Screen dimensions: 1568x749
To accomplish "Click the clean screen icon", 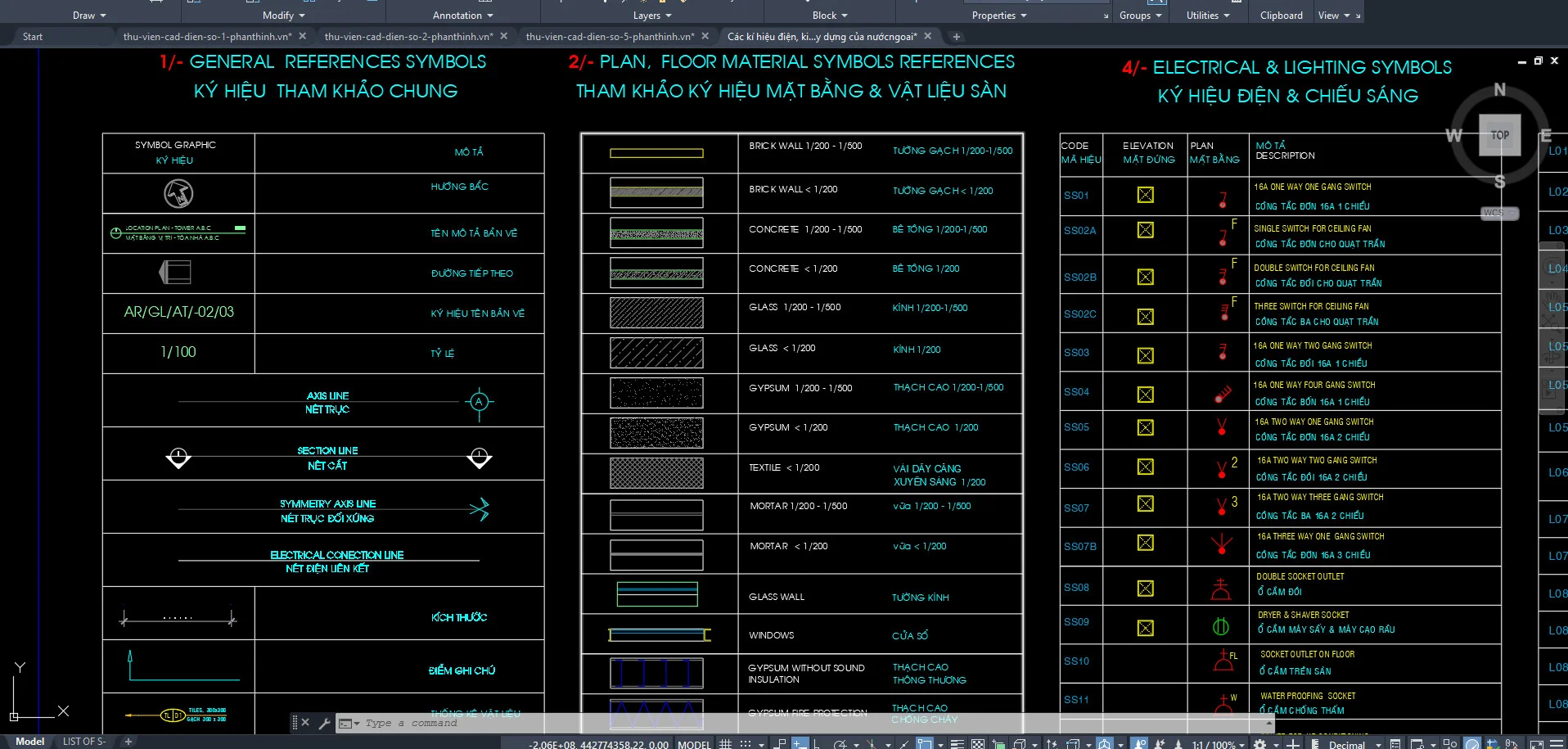I will [1537, 743].
